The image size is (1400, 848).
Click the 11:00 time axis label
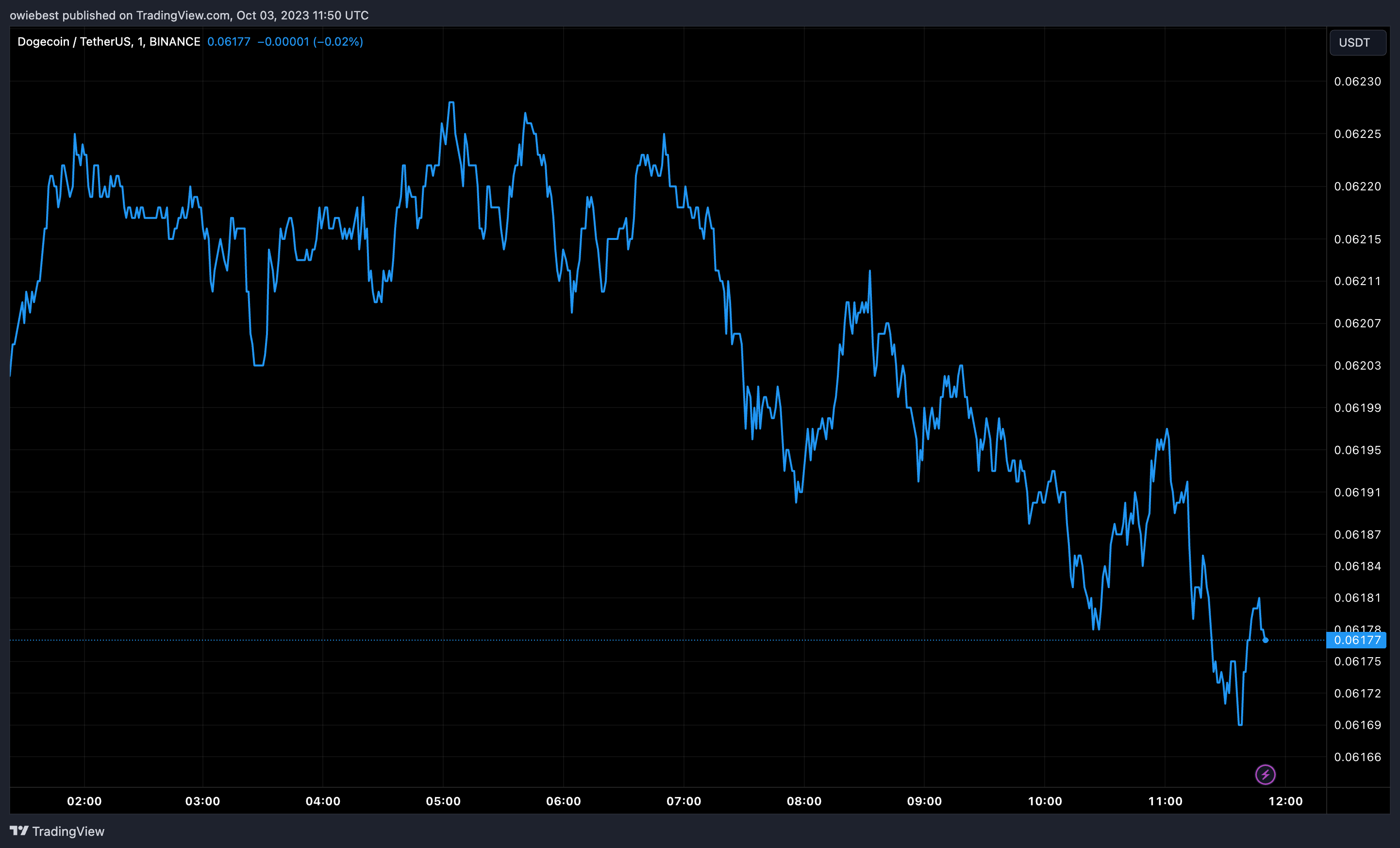coord(1166,801)
